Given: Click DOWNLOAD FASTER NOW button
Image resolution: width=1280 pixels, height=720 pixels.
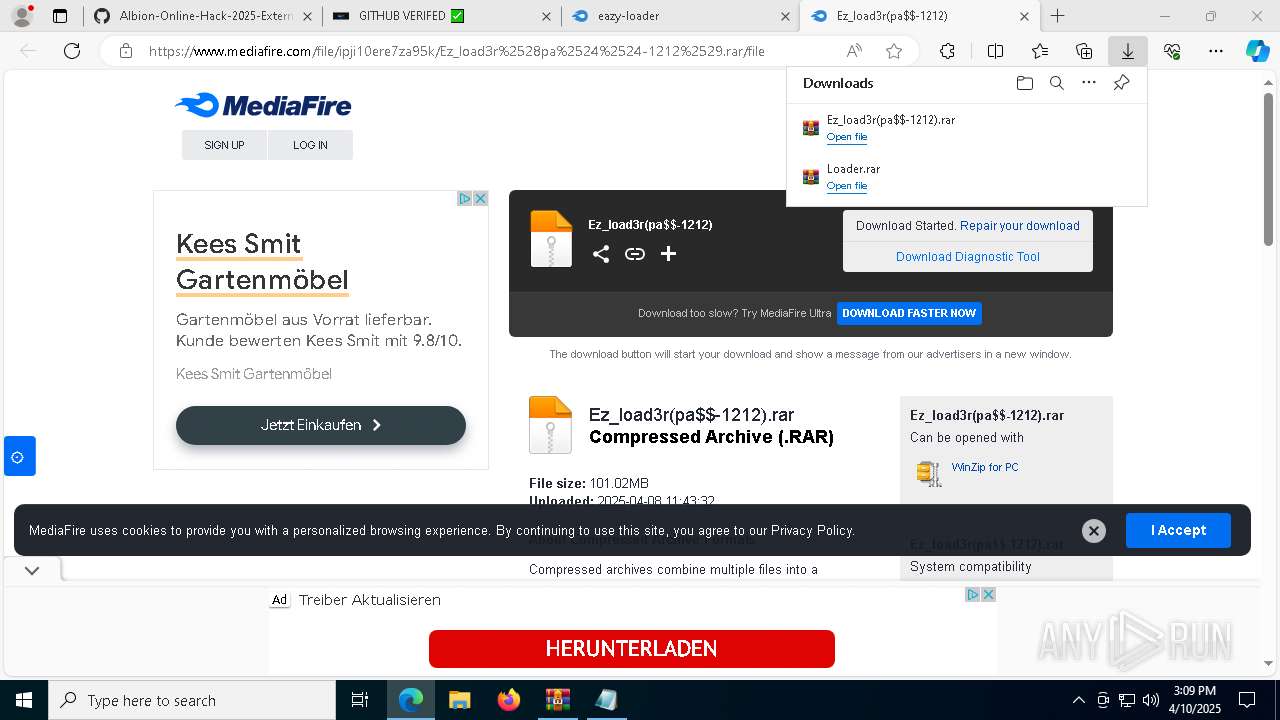Looking at the screenshot, I should [x=909, y=313].
